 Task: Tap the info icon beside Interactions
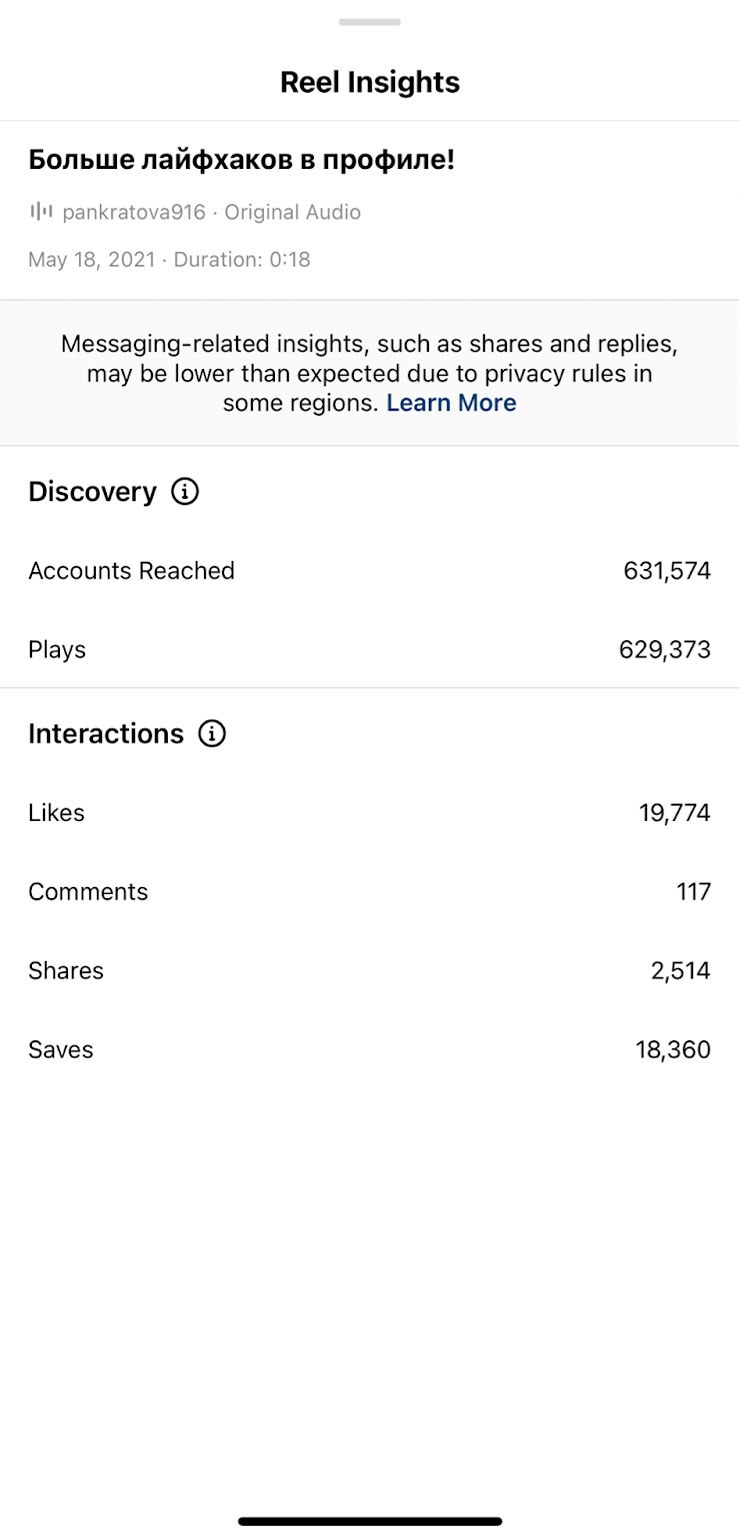212,734
